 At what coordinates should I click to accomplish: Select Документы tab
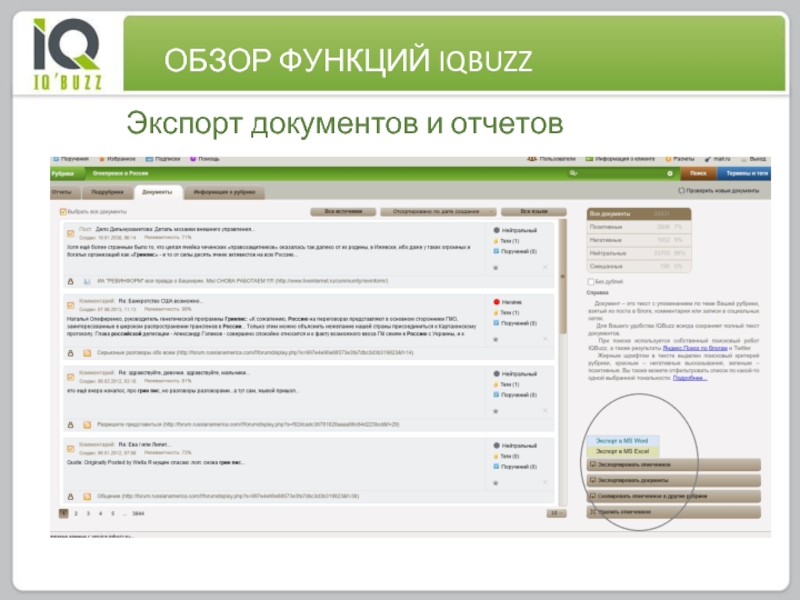(x=157, y=192)
